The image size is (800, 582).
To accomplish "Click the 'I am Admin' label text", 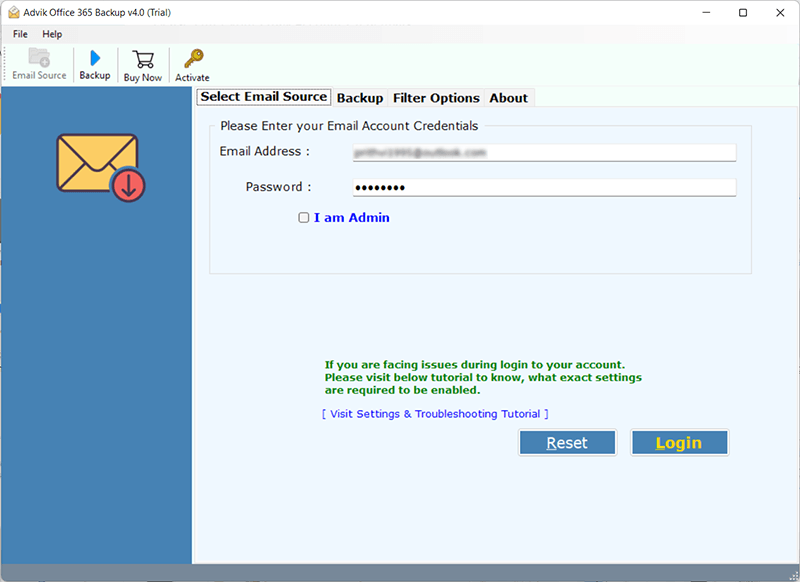I will click(352, 218).
